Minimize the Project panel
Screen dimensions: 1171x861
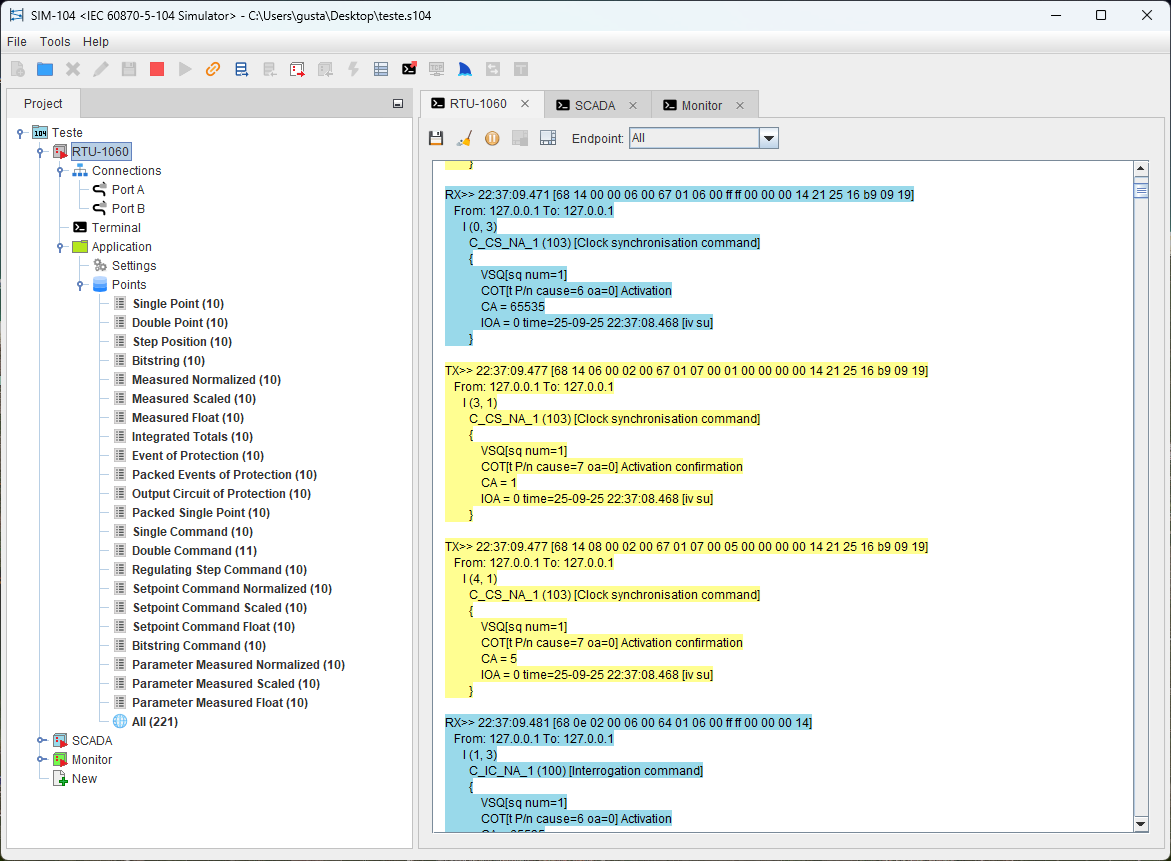[398, 104]
